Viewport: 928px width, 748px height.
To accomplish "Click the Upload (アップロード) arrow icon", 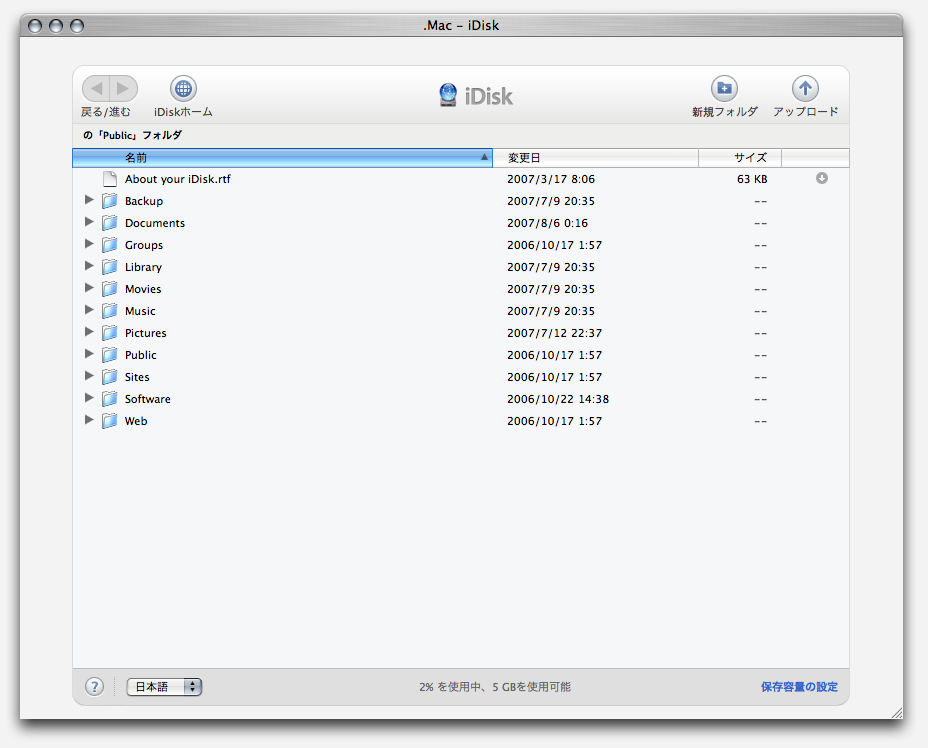I will click(x=805, y=89).
